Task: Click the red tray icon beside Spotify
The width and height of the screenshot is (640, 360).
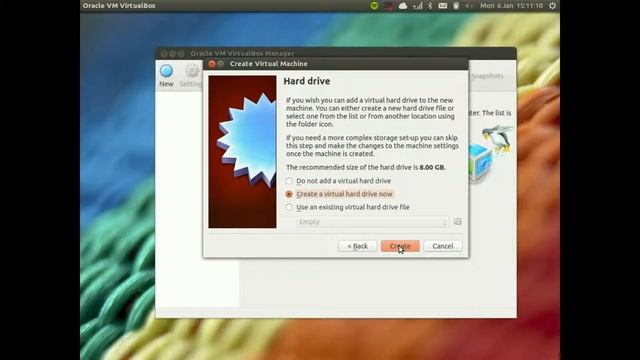Action: 388,6
